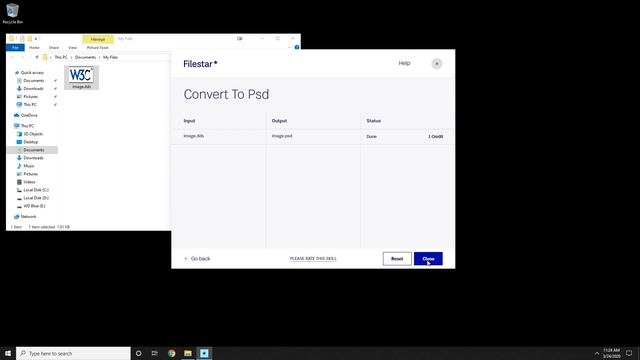Click the Input column header
This screenshot has width=640, height=360.
coord(189,121)
